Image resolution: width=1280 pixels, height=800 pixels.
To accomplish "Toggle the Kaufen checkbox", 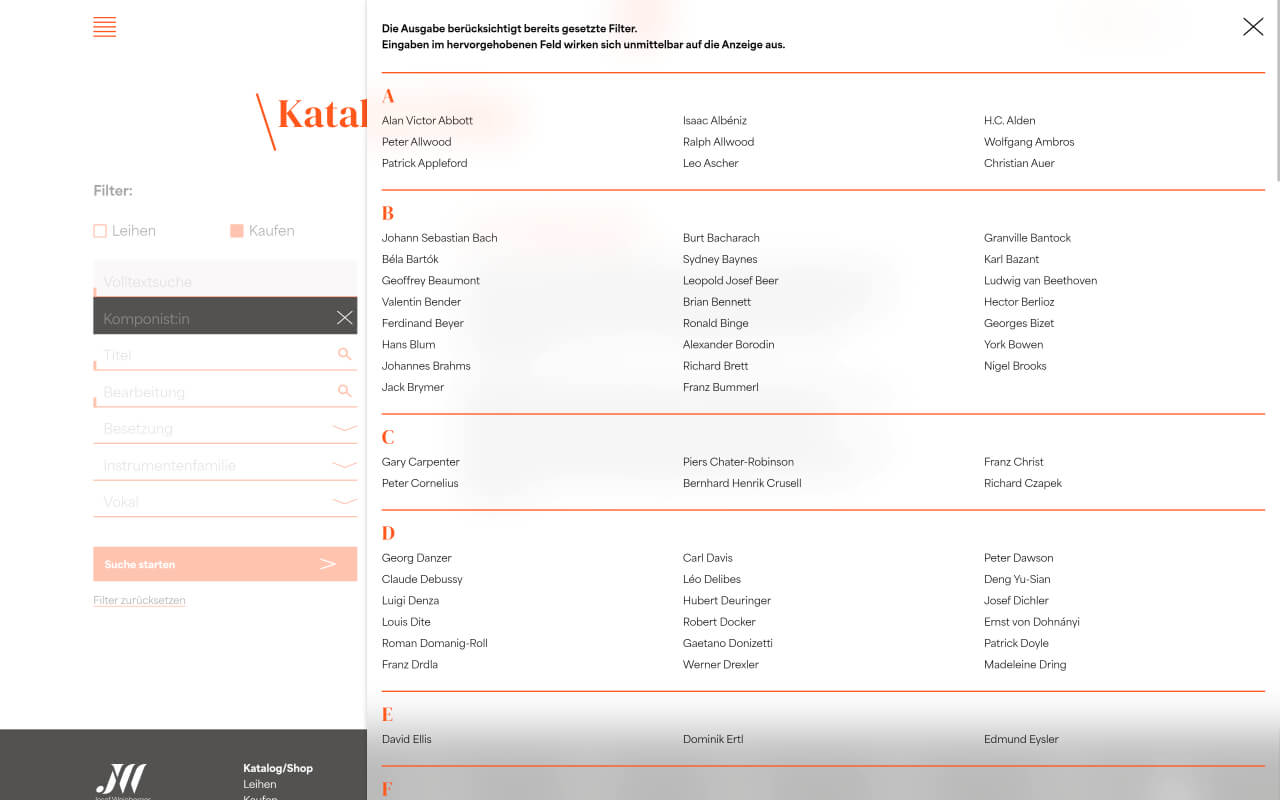I will pyautogui.click(x=237, y=231).
